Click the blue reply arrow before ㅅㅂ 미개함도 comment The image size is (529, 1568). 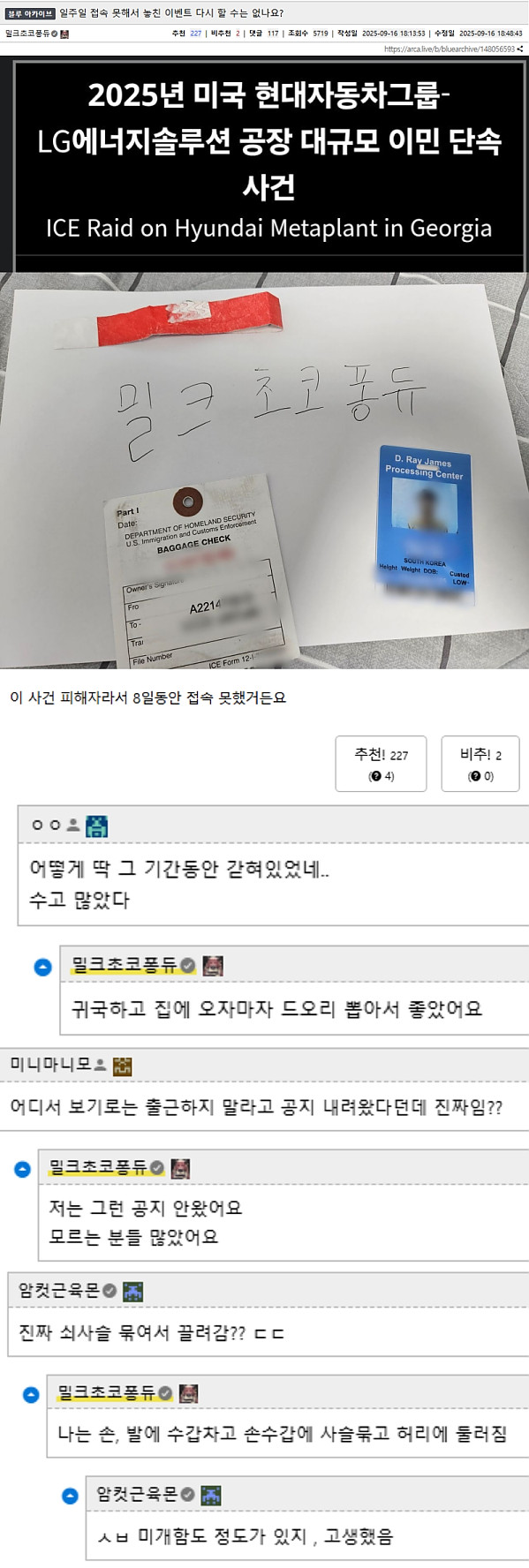pos(70,1496)
